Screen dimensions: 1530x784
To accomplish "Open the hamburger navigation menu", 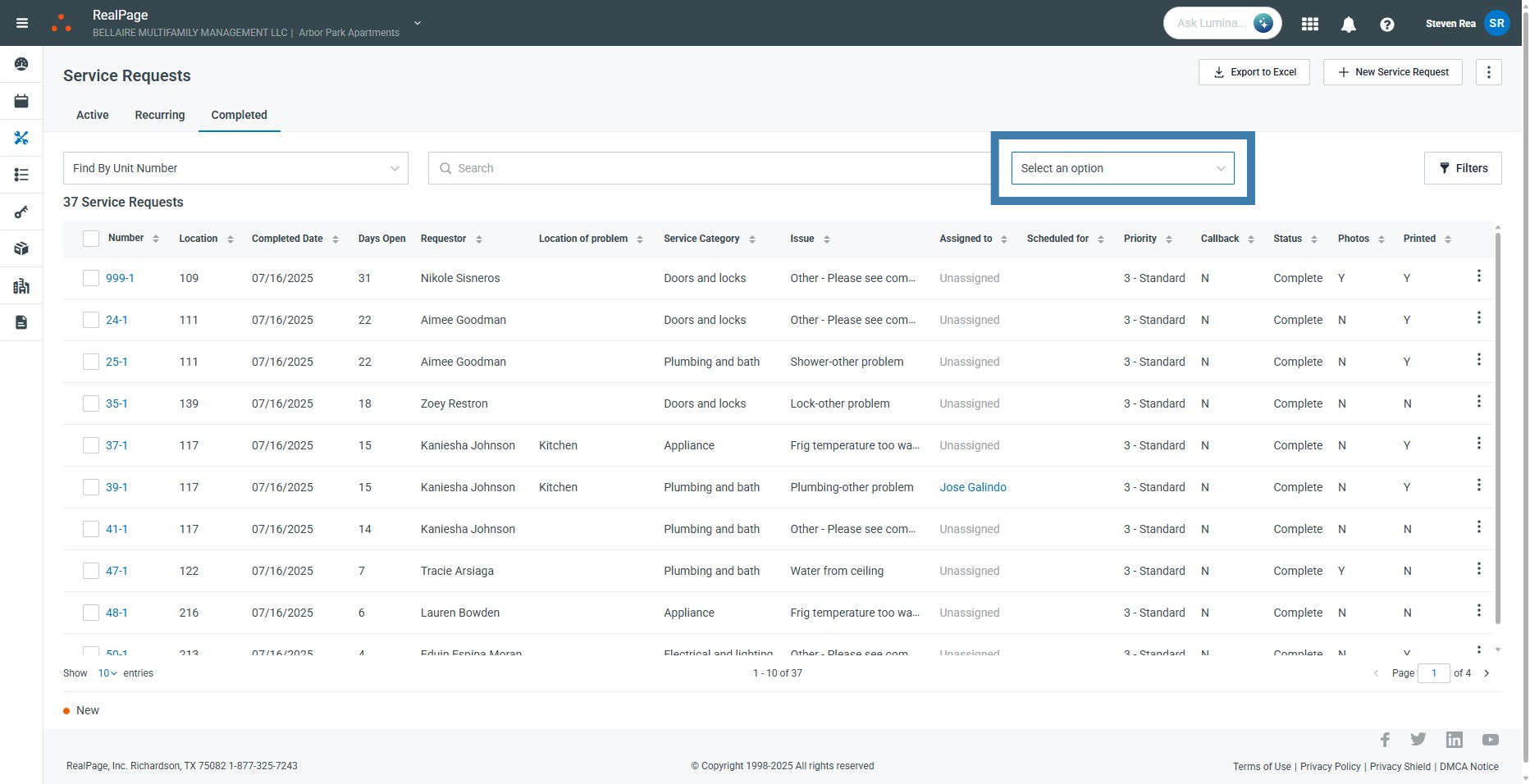I will [22, 23].
